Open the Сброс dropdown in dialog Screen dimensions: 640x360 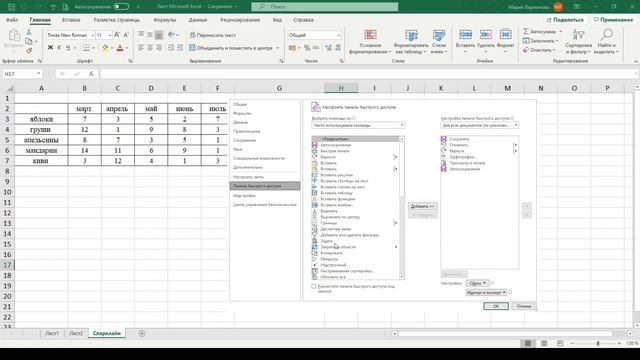pos(478,283)
